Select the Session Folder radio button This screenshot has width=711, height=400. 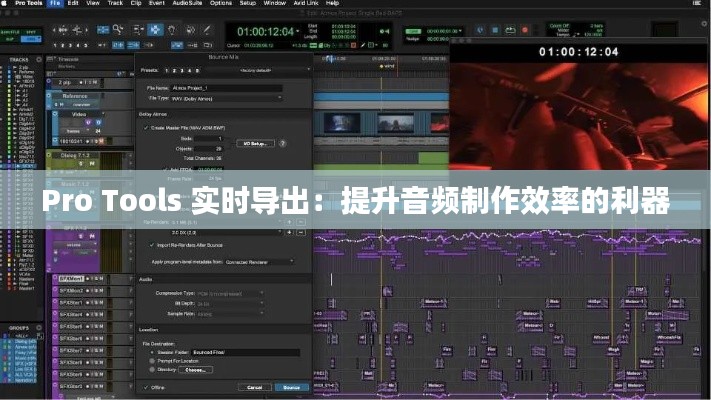click(152, 352)
